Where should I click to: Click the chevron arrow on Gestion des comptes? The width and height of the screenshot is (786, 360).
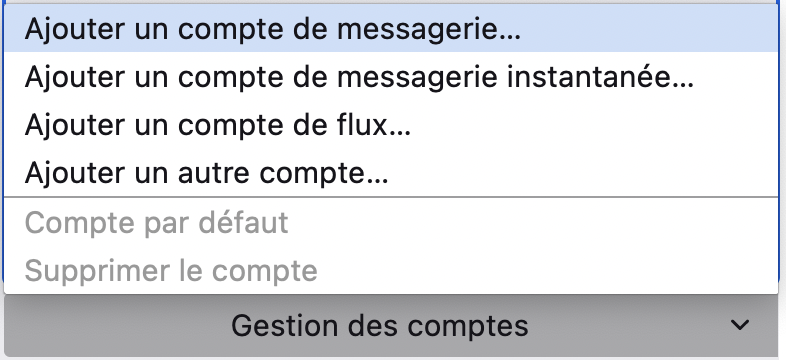tap(740, 325)
